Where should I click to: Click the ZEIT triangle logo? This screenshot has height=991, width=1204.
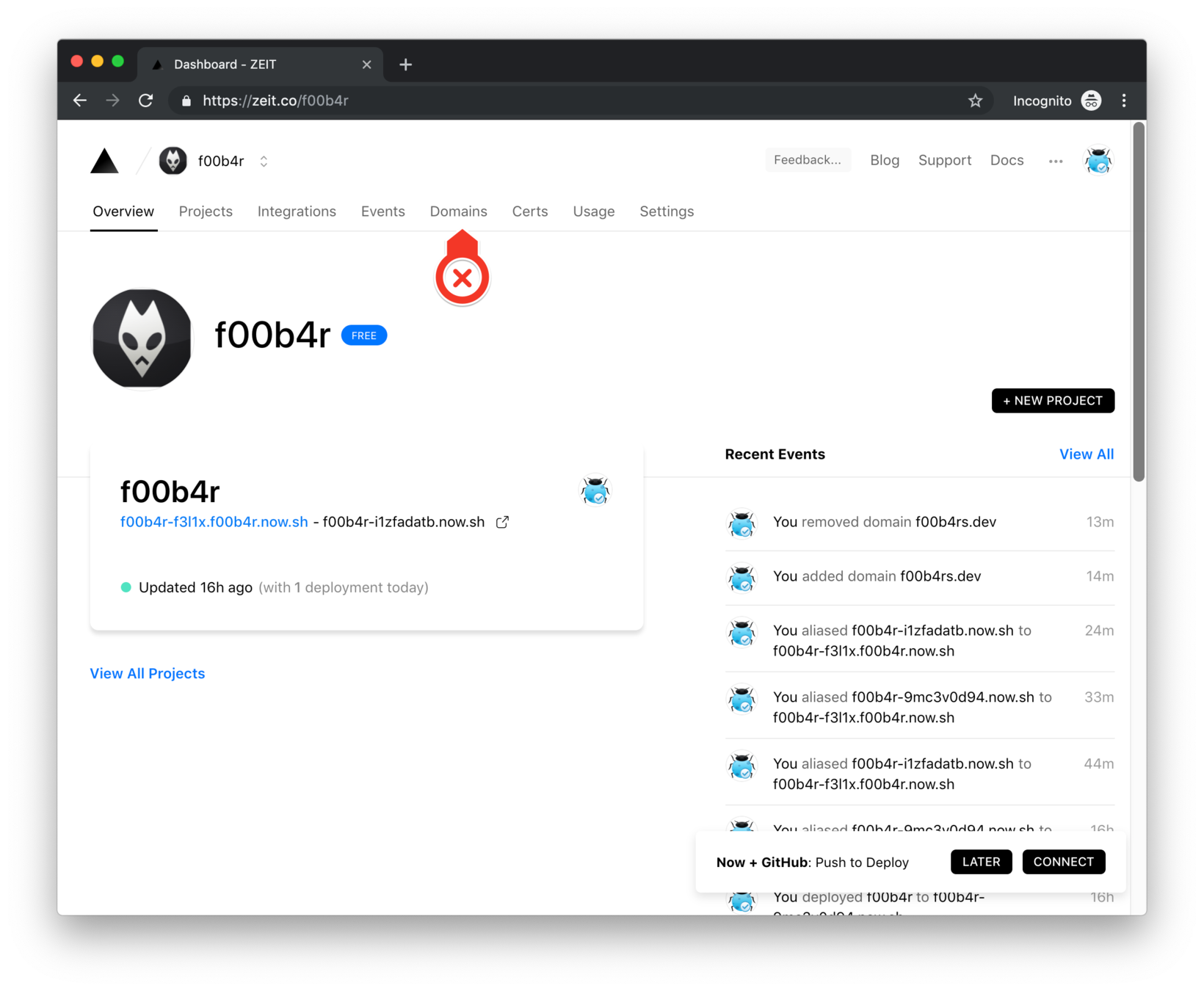104,161
